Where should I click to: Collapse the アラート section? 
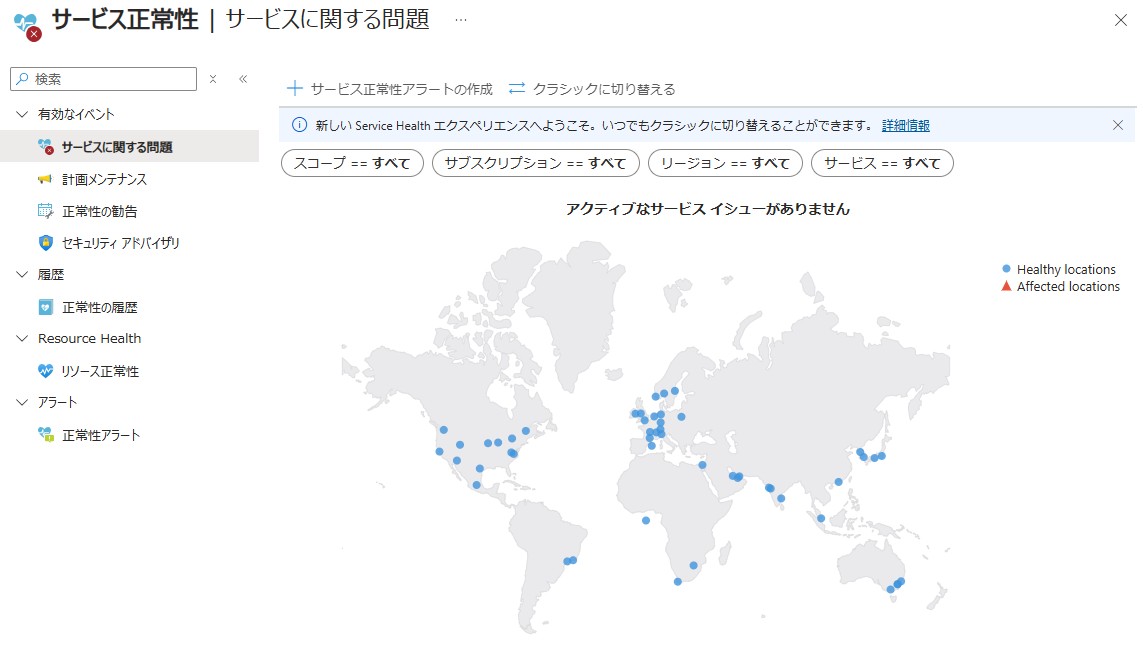(23, 402)
